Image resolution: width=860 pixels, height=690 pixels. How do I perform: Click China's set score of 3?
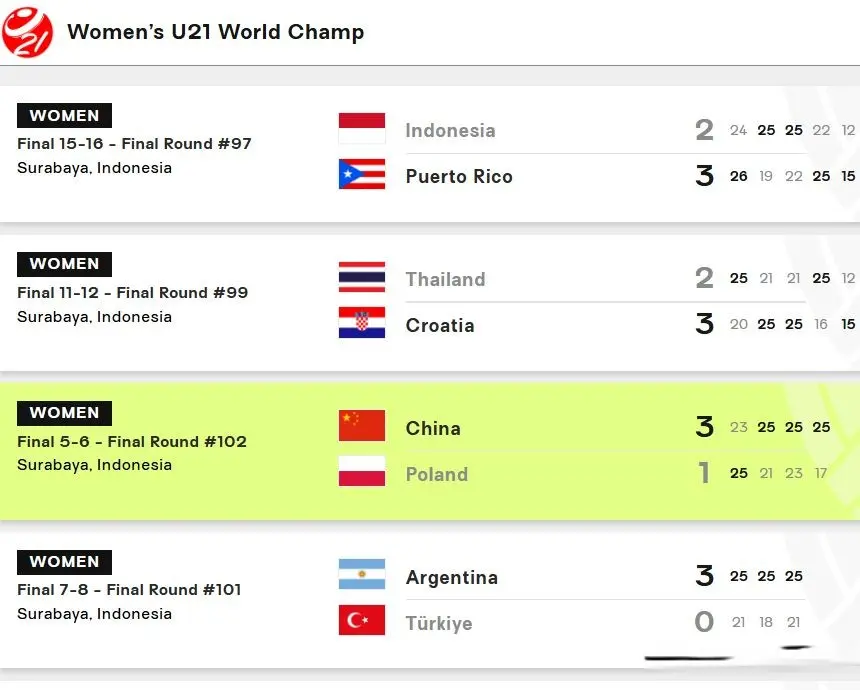click(x=705, y=427)
